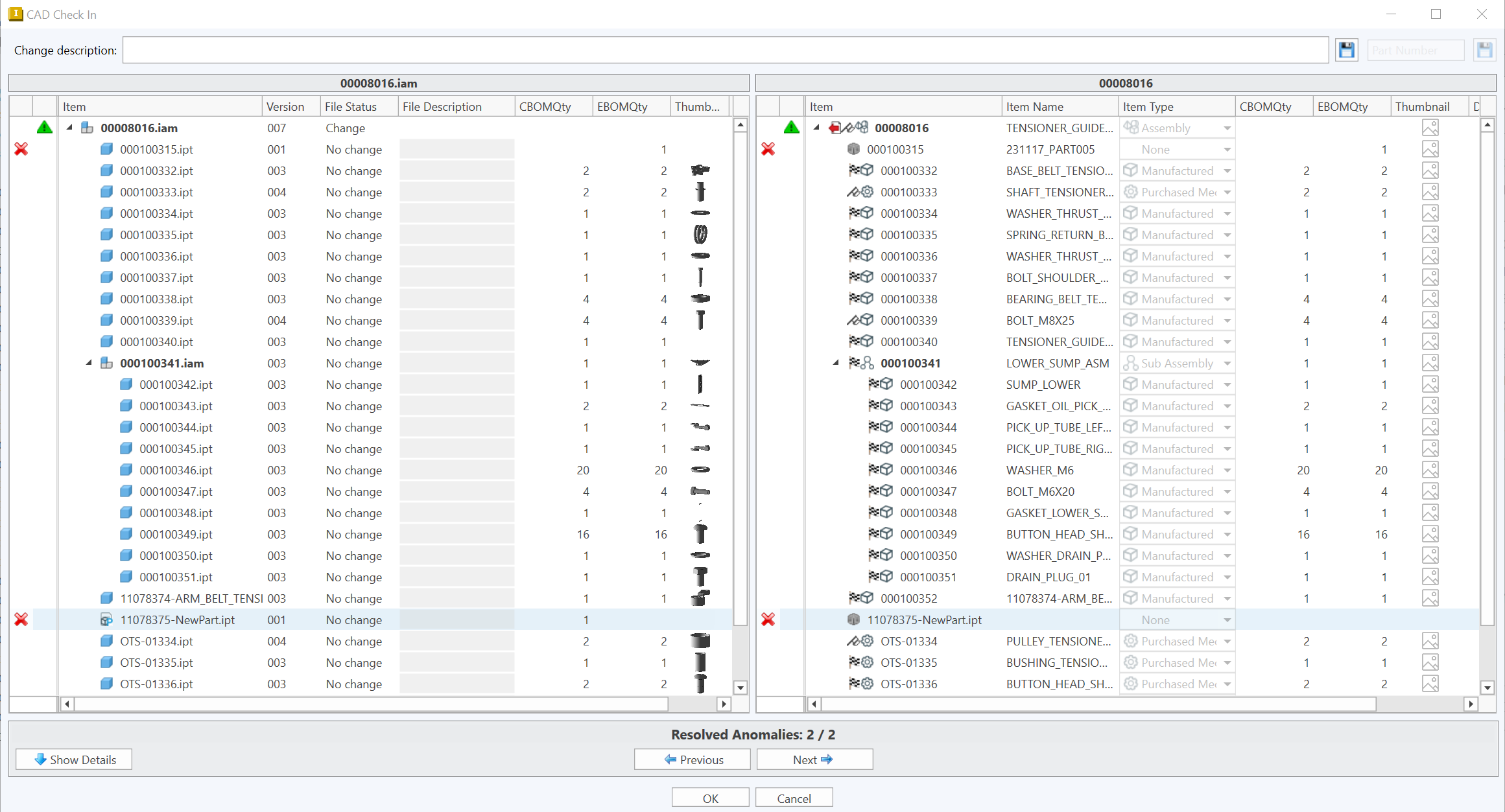The width and height of the screenshot is (1505, 812).
Task: Click red X anomaly icon for 000100315.ipt
Action: [x=21, y=149]
